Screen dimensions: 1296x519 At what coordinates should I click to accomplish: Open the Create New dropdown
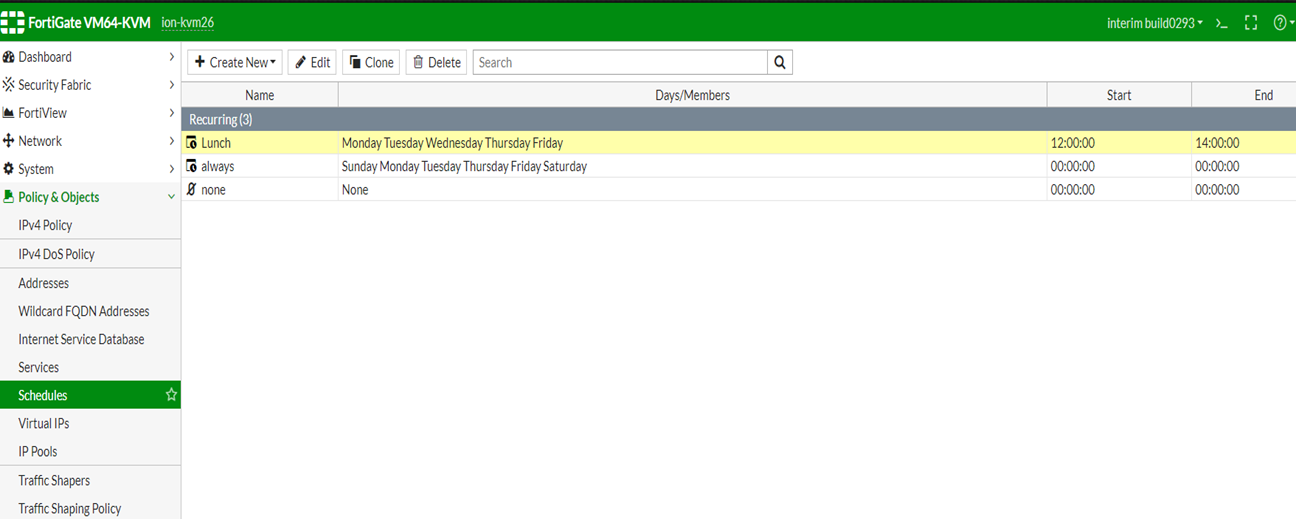(x=235, y=62)
